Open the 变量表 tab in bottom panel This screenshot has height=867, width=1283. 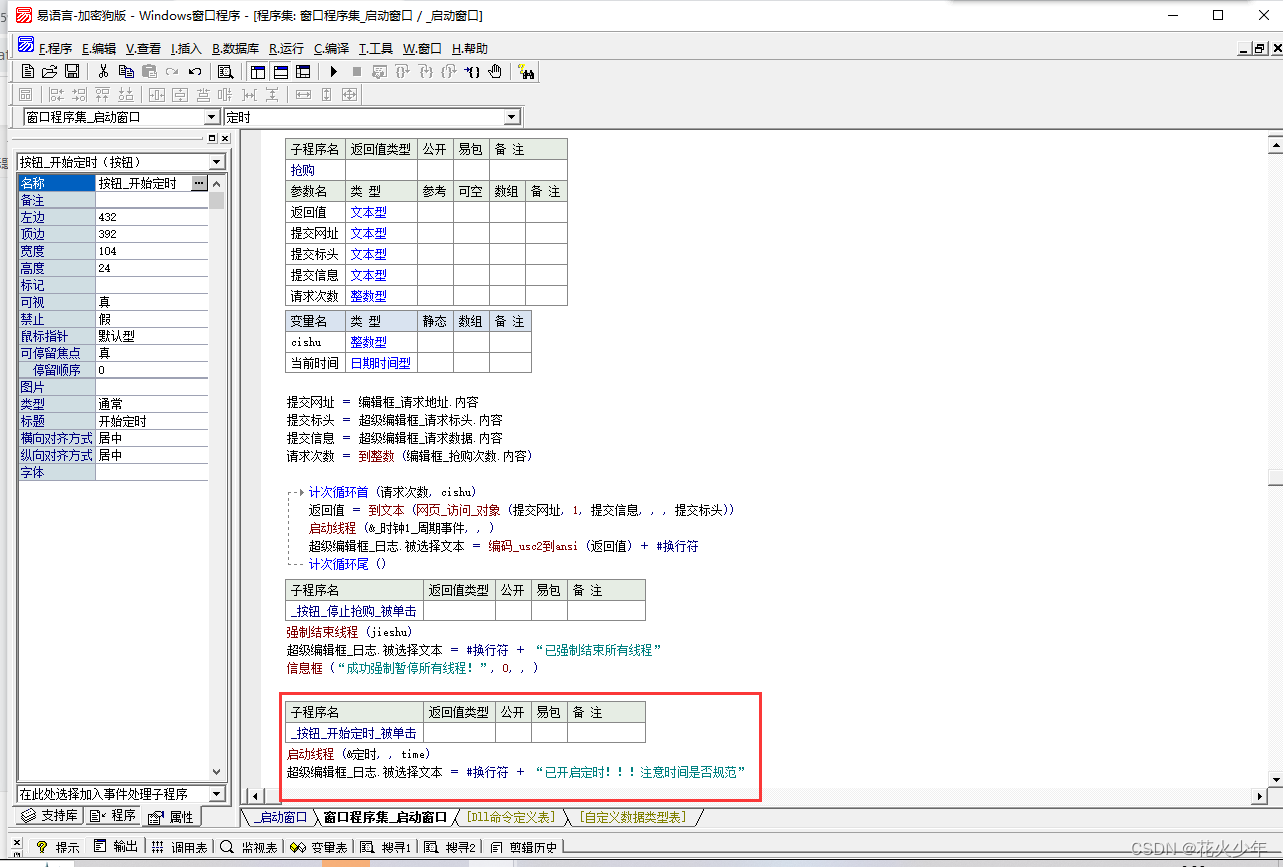(319, 846)
